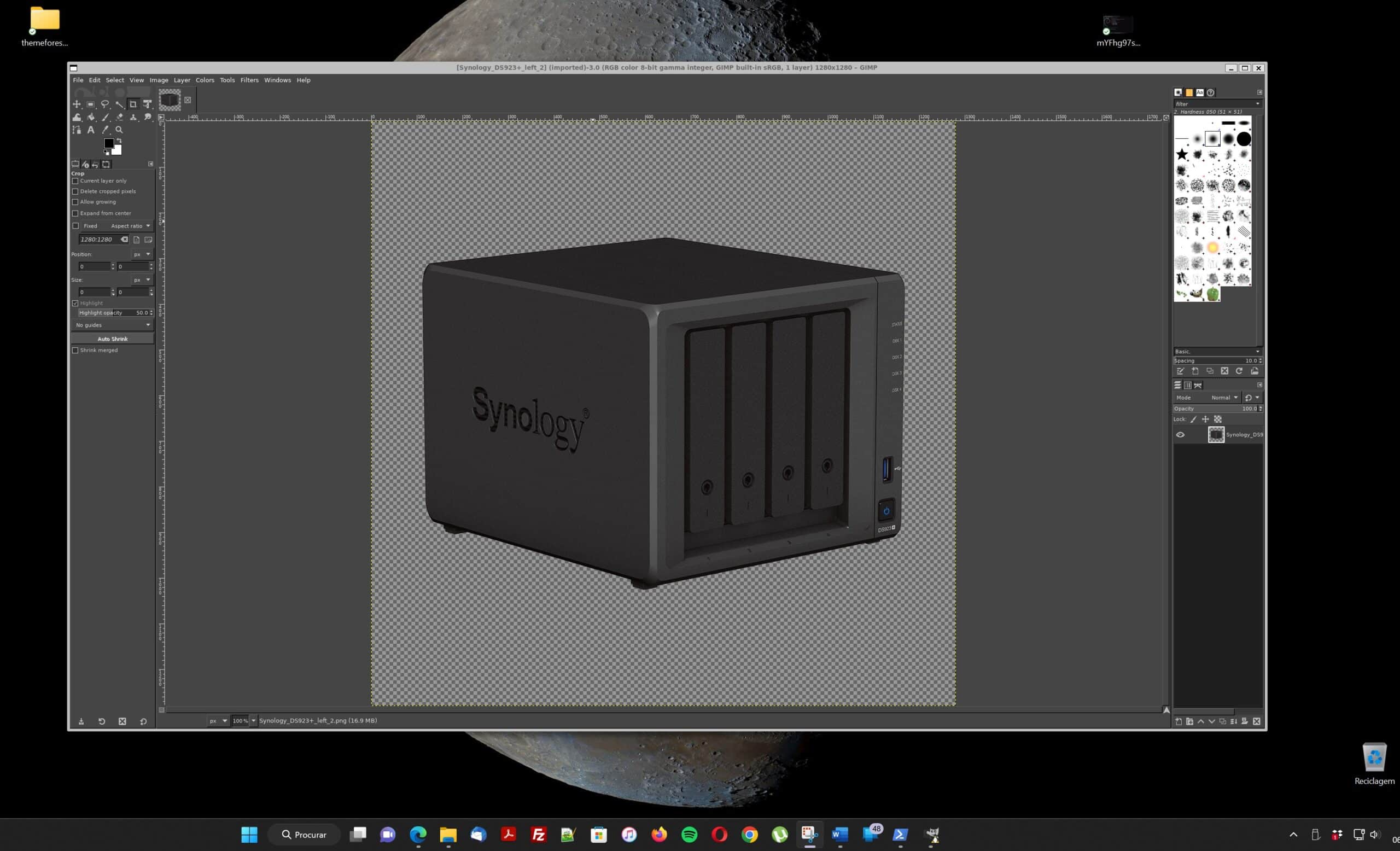
Task: Click the black foreground color swatch
Action: pos(108,143)
